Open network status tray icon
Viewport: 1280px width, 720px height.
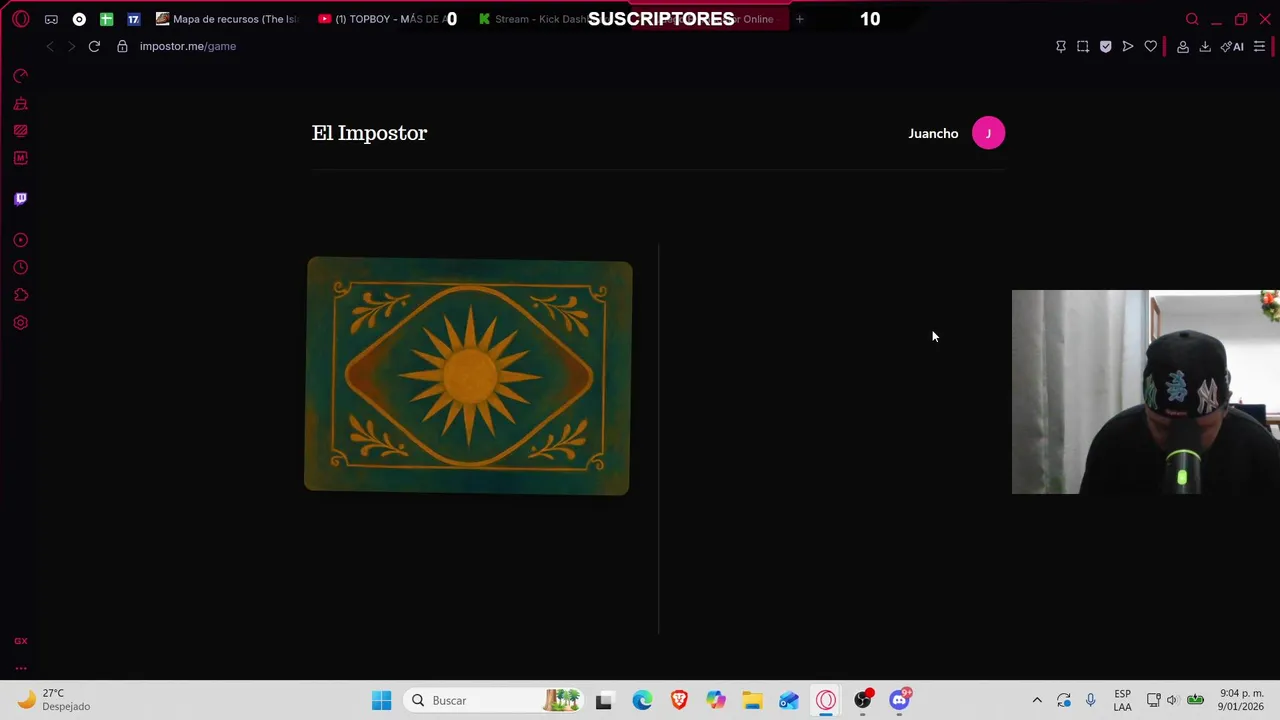(1153, 700)
